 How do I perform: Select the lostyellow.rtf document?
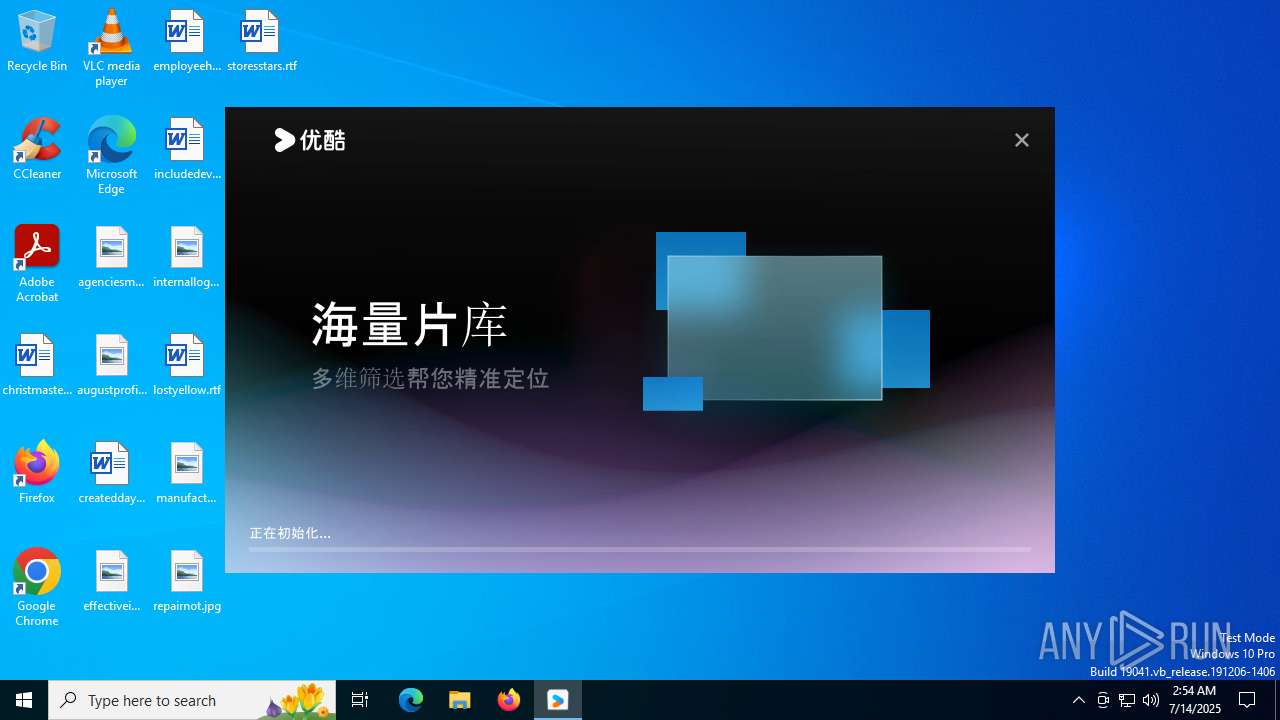tap(186, 365)
